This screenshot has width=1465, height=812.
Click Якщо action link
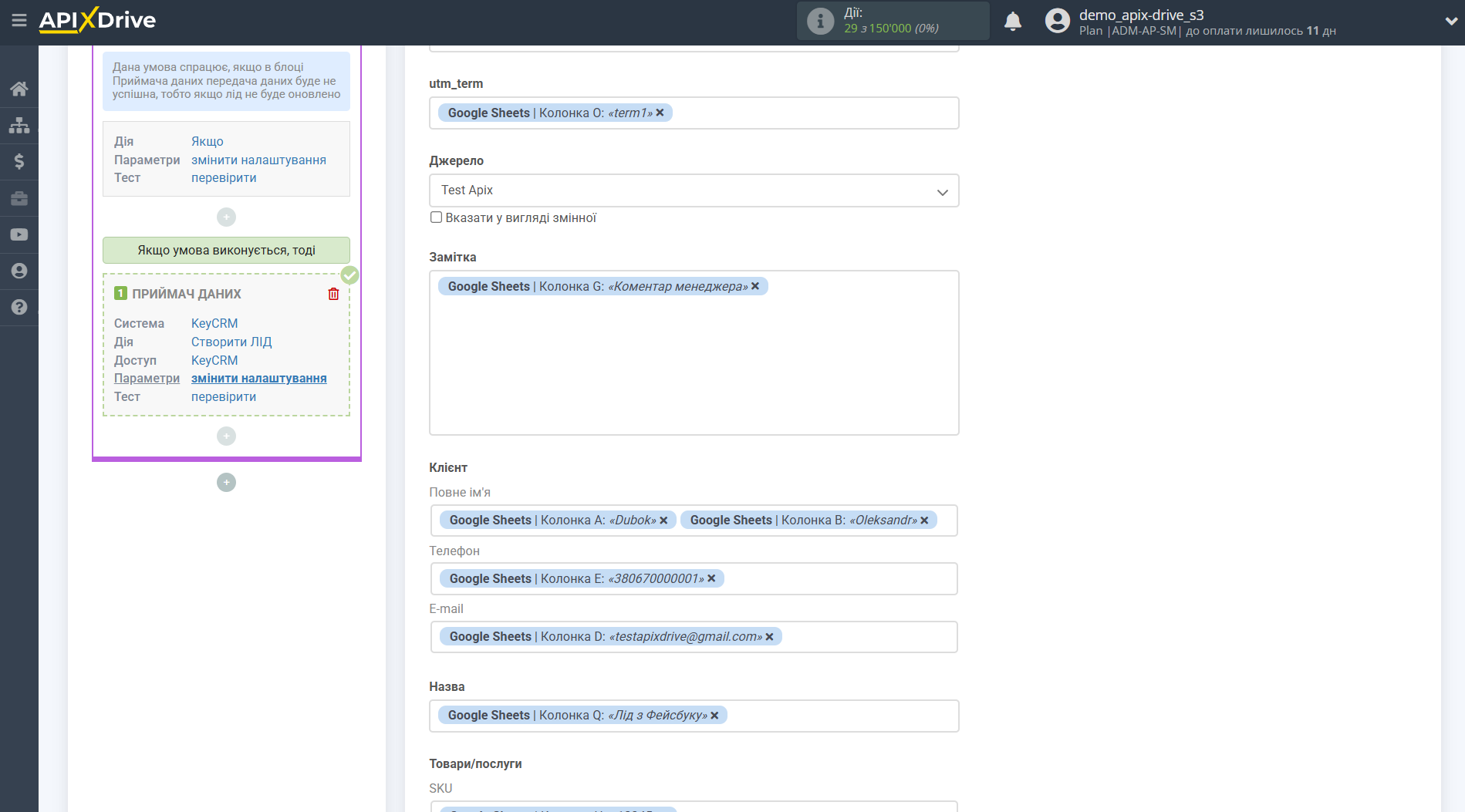[x=208, y=141]
